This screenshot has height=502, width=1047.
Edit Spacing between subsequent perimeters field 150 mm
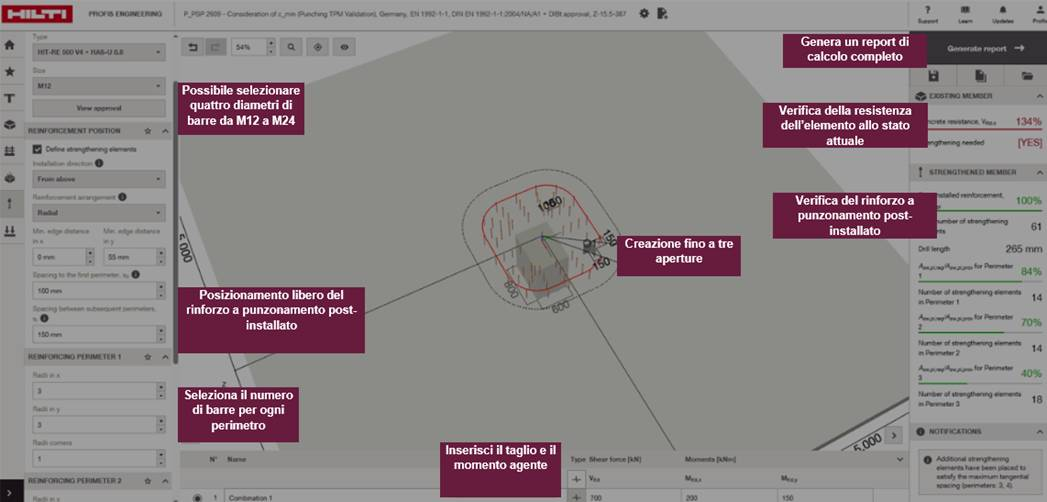94,334
